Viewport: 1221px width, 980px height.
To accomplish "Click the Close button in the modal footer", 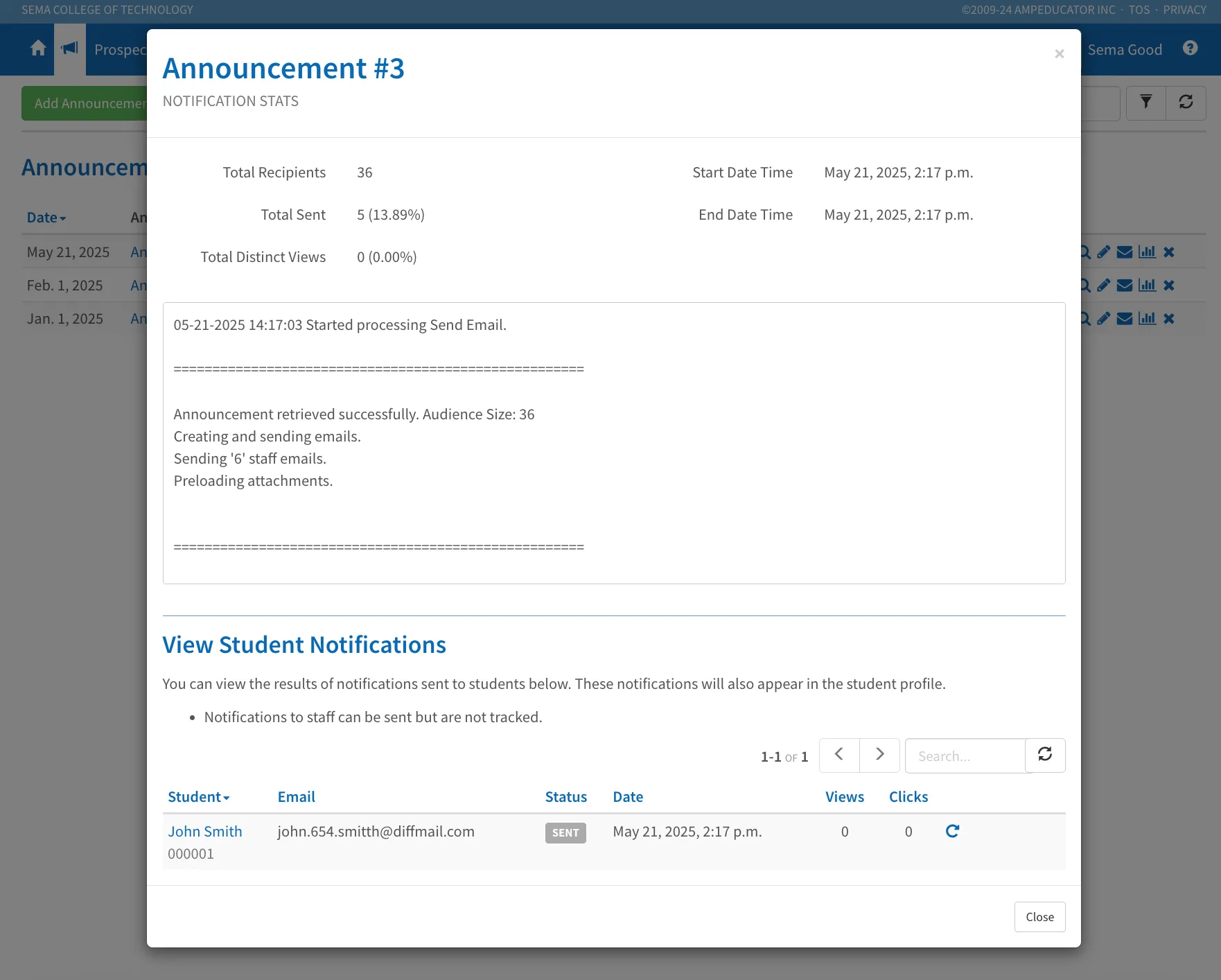I will click(x=1039, y=917).
